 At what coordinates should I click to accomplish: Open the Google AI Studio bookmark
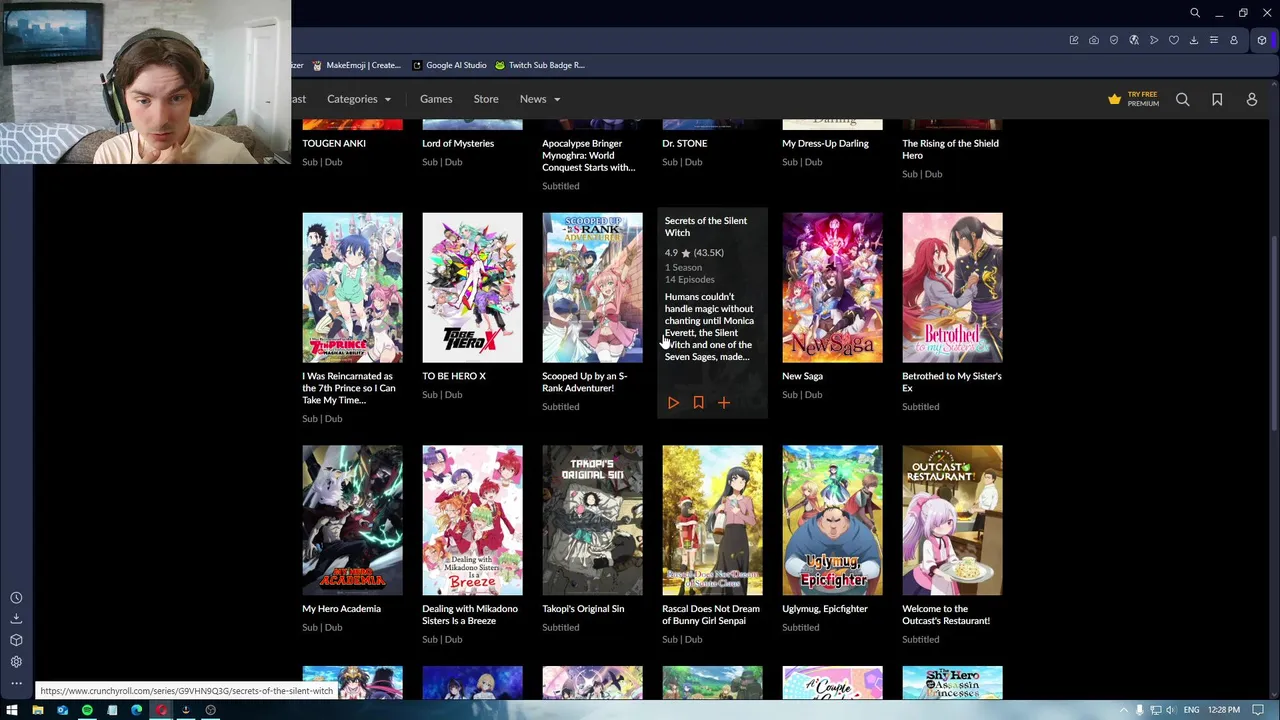[x=449, y=65]
